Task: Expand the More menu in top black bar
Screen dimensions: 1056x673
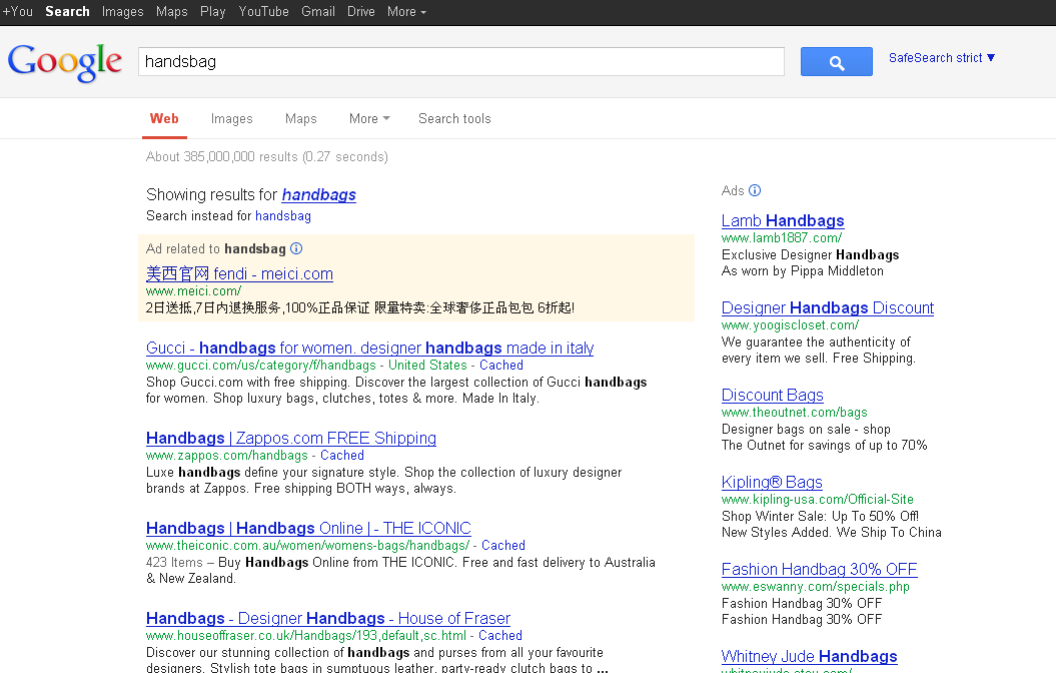Action: pos(407,11)
